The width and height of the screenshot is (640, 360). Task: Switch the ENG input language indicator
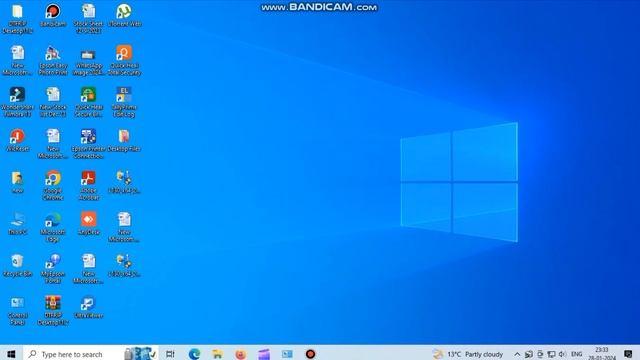(x=576, y=354)
